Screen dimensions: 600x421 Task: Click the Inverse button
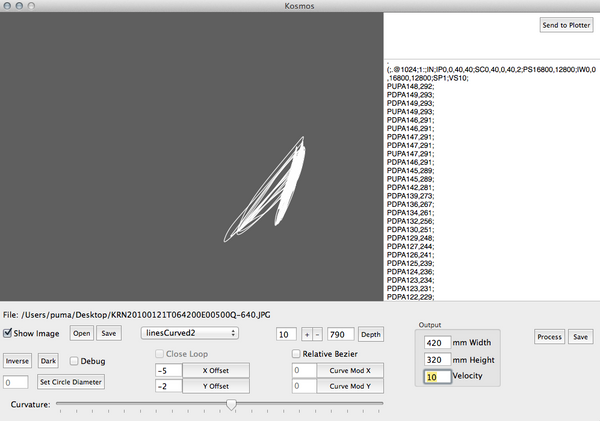pos(17,361)
